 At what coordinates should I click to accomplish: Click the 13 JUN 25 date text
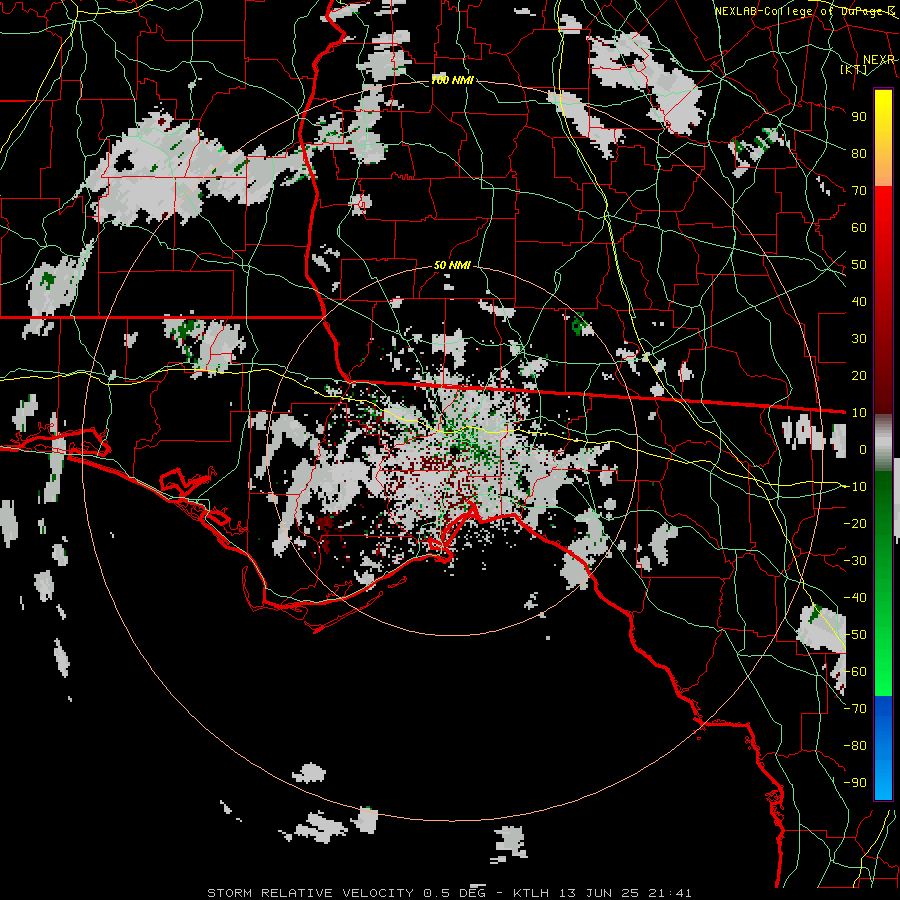[599, 893]
